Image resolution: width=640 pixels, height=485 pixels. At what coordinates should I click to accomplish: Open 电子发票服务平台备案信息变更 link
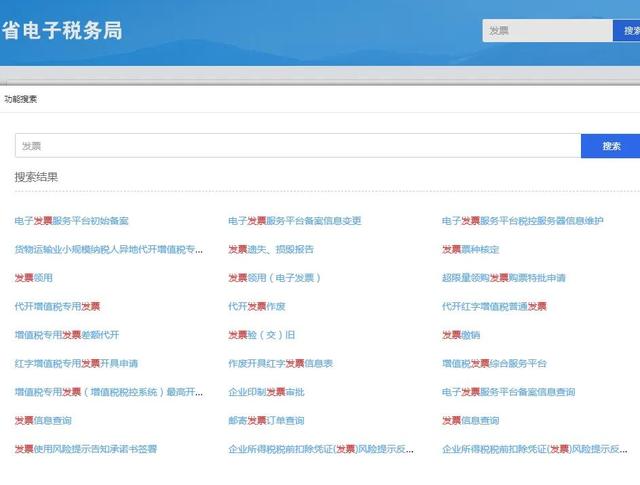[294, 220]
